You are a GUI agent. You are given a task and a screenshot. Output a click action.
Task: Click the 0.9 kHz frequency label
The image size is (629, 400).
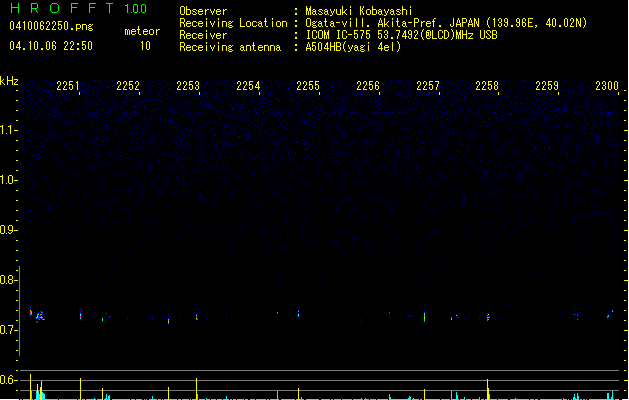[8, 230]
